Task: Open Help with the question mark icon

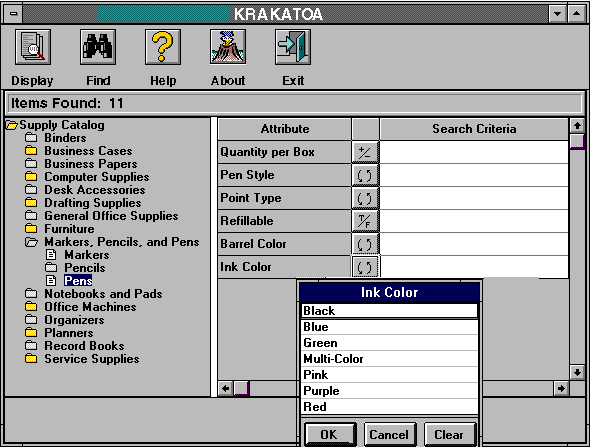Action: pos(163,47)
